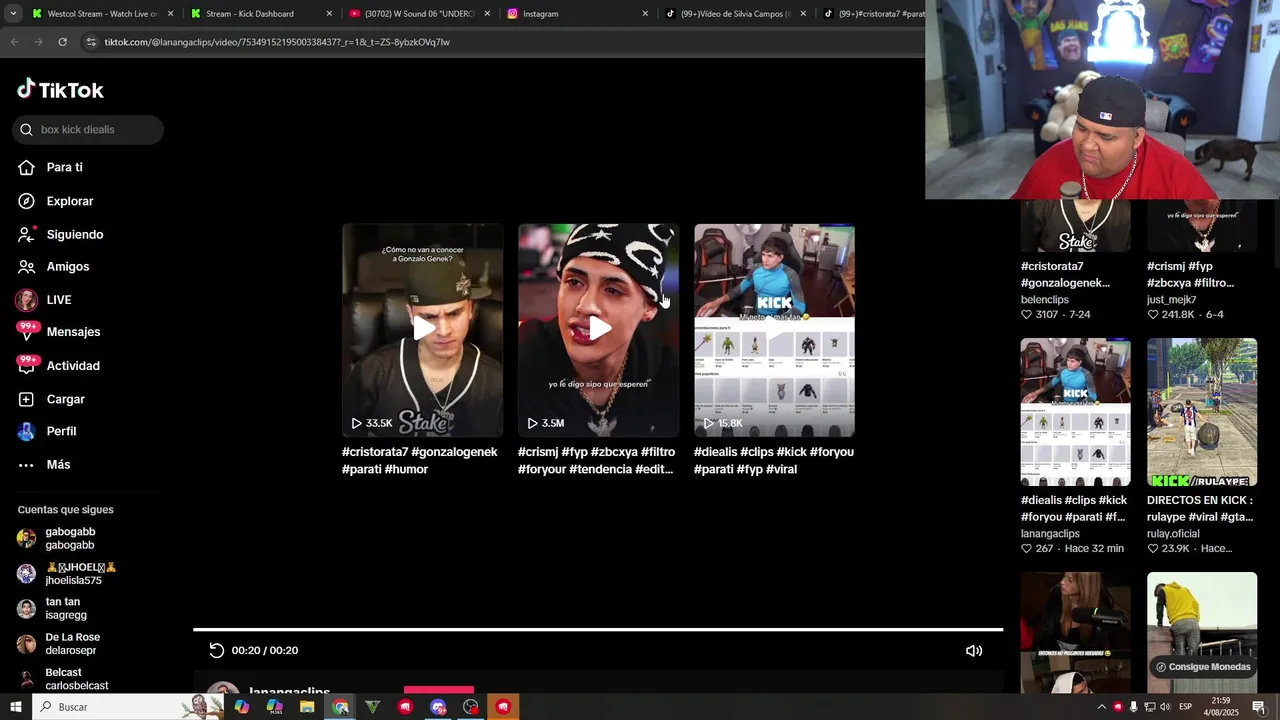Open File Explorer from the taskbar
Viewport: 1280px width, 720px height.
[307, 707]
